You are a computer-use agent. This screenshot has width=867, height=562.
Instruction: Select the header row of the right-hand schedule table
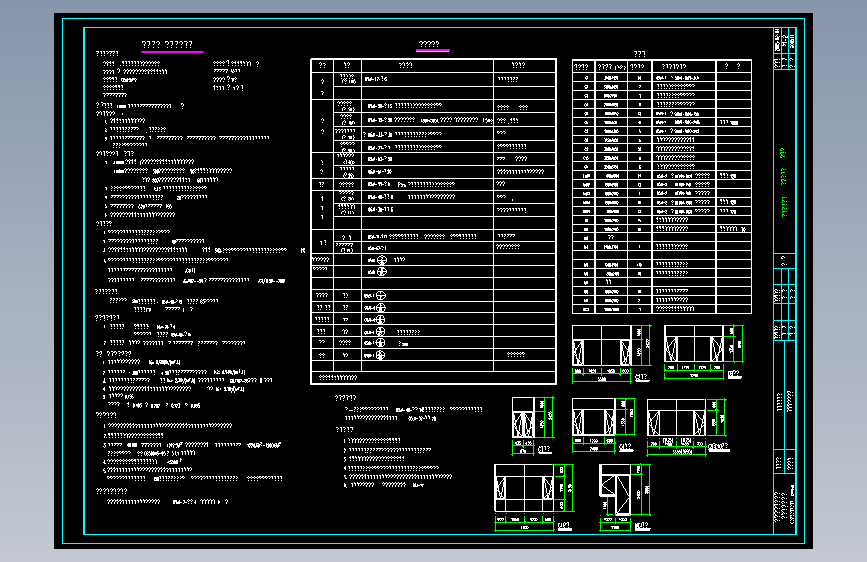[x=662, y=66]
